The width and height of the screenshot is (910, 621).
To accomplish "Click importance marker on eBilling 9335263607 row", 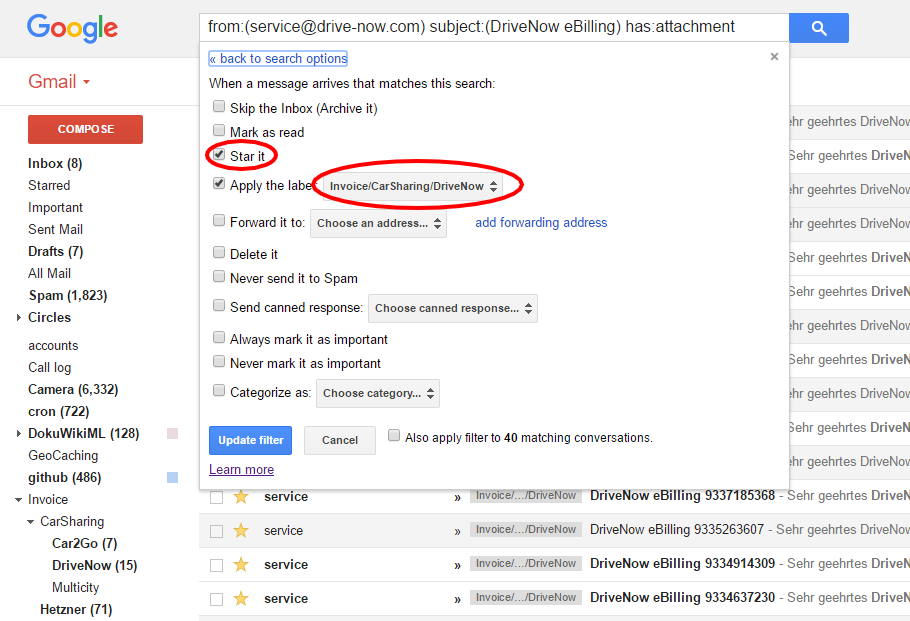I will (457, 531).
